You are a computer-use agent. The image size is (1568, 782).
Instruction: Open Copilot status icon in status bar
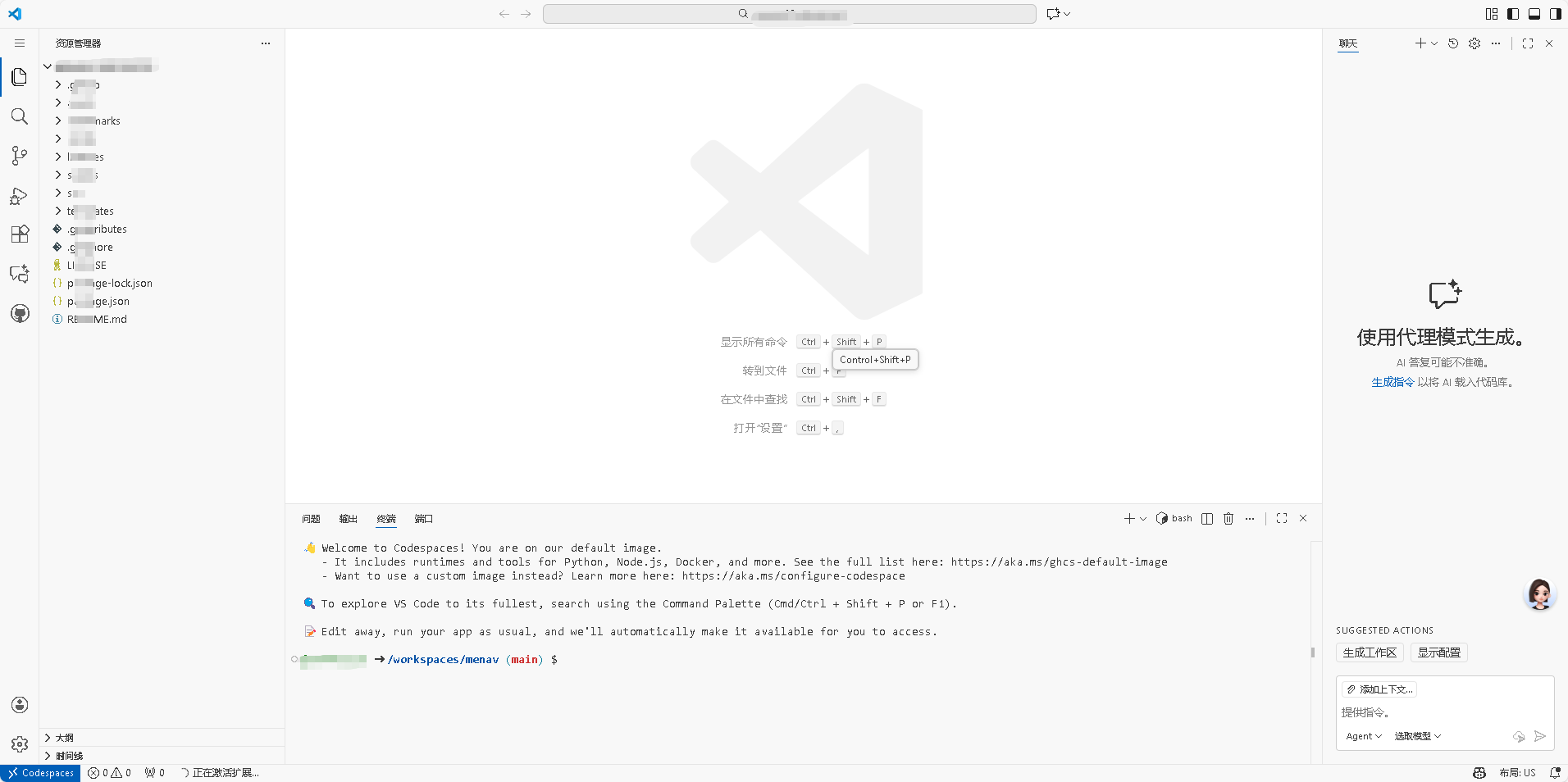pos(1479,773)
